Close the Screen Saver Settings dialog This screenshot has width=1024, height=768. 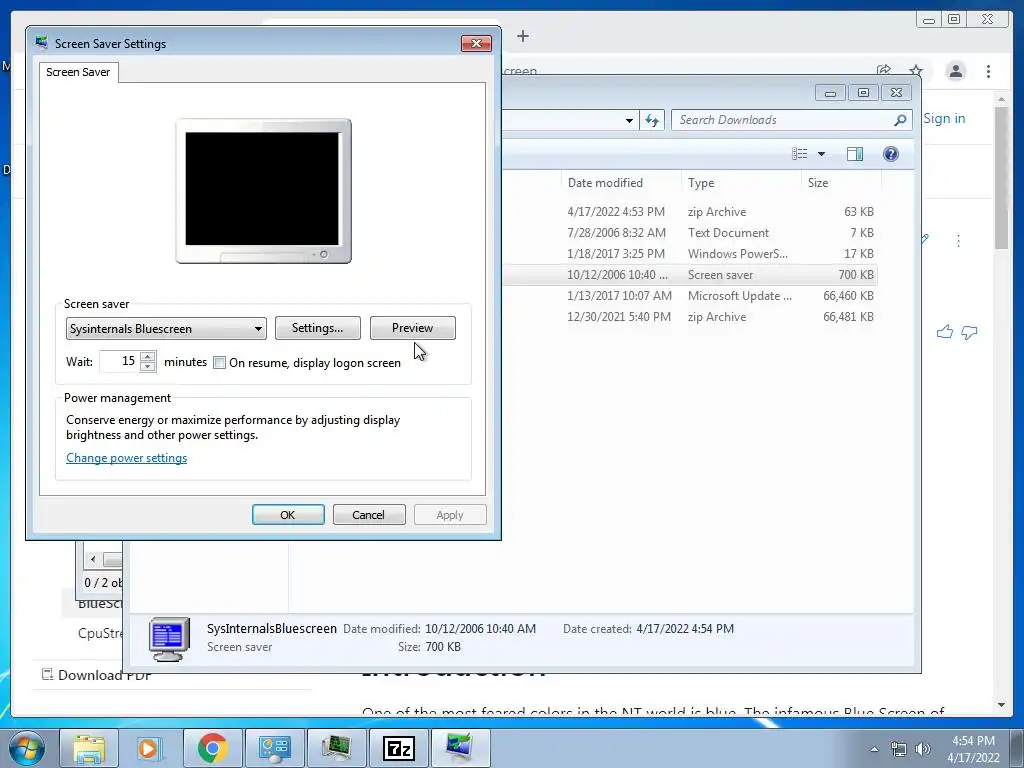tap(476, 43)
